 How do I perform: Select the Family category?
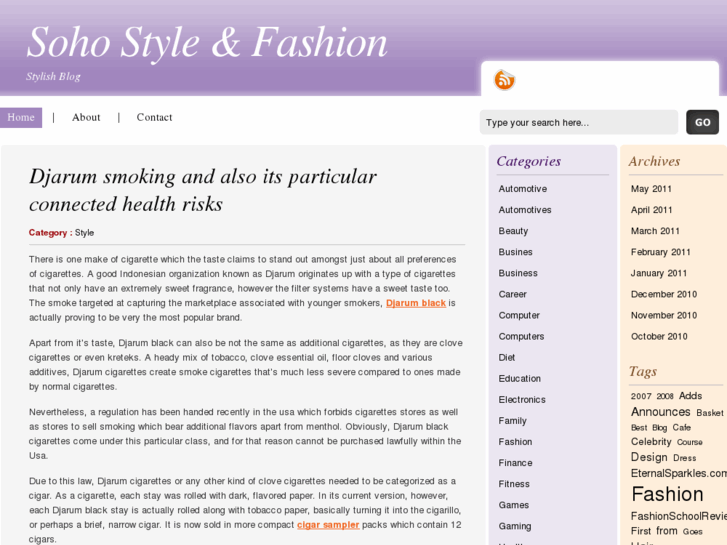click(512, 421)
